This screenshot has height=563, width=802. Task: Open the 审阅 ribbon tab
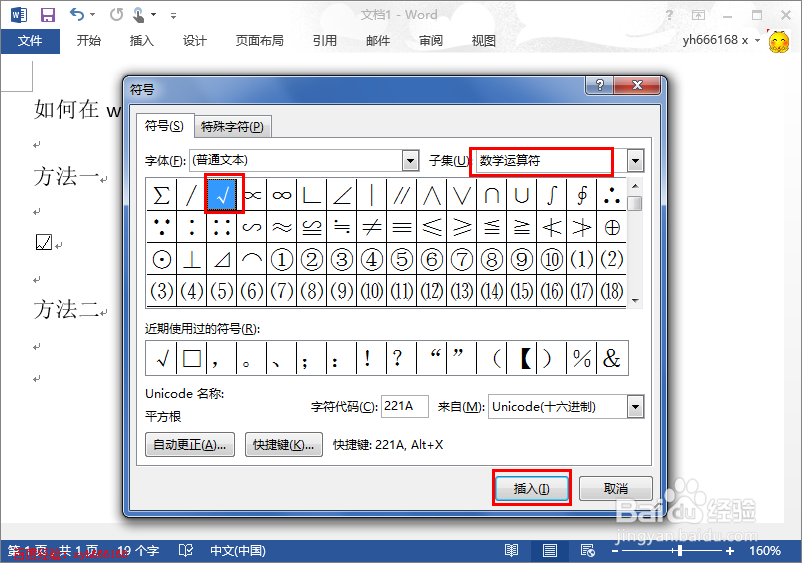pos(431,41)
